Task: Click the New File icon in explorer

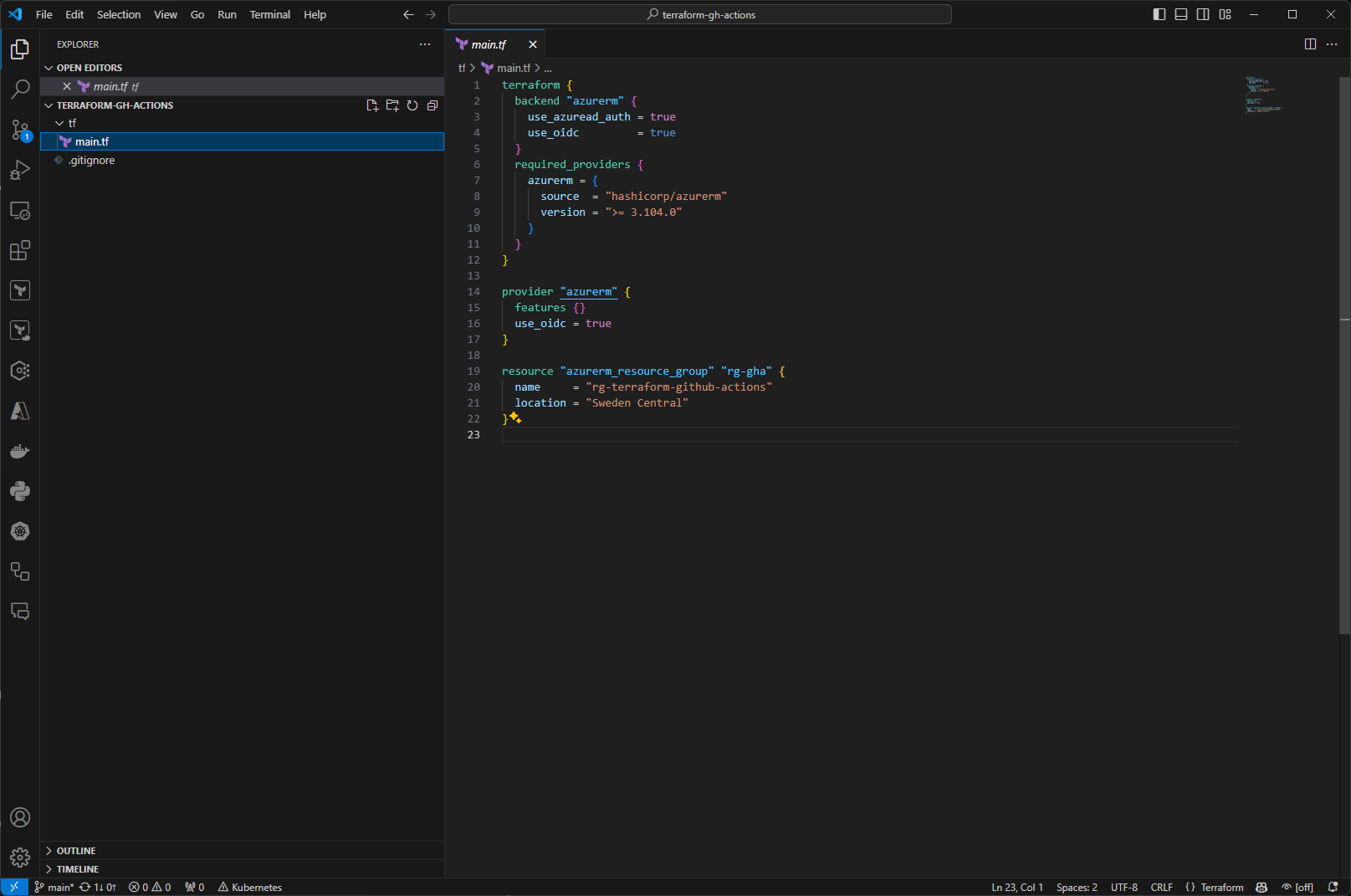Action: [372, 105]
